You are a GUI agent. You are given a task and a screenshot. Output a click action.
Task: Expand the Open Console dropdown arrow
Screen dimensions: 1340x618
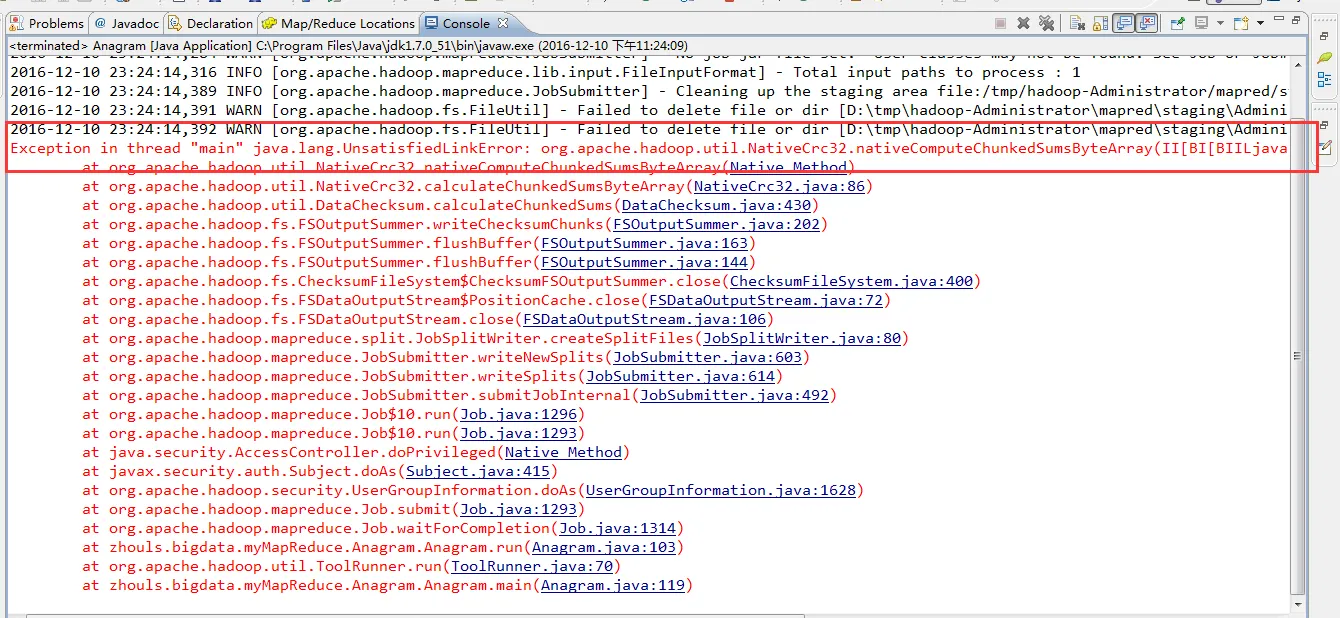(x=1260, y=23)
